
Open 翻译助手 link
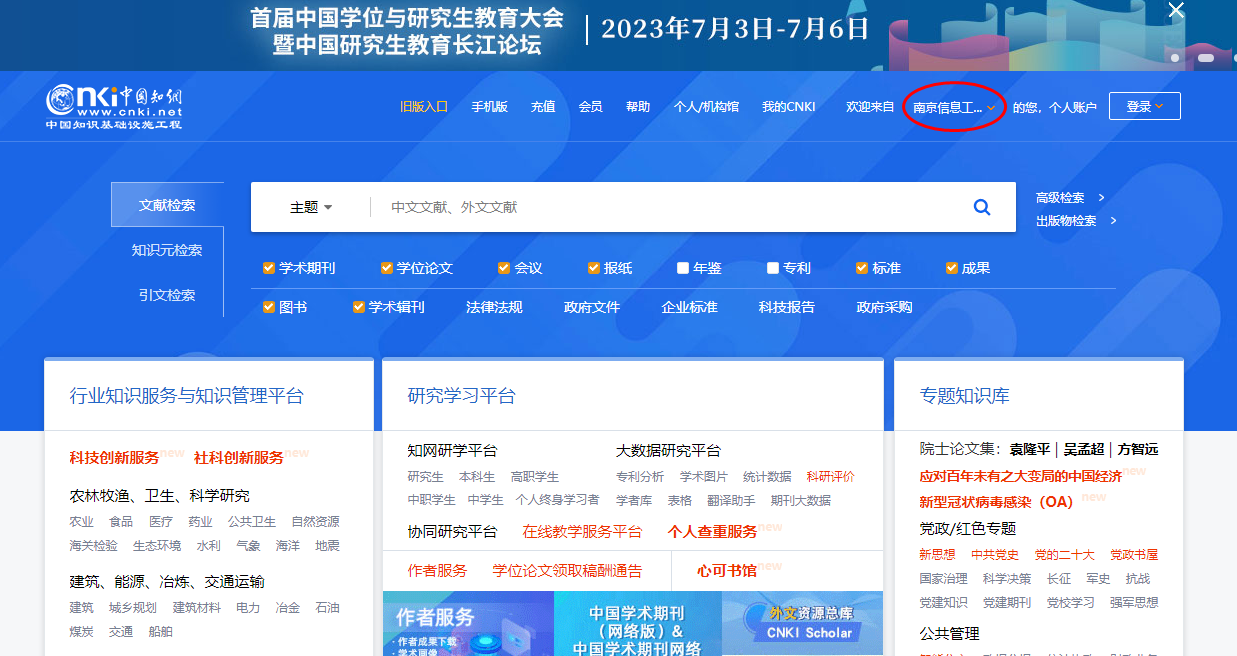731,501
